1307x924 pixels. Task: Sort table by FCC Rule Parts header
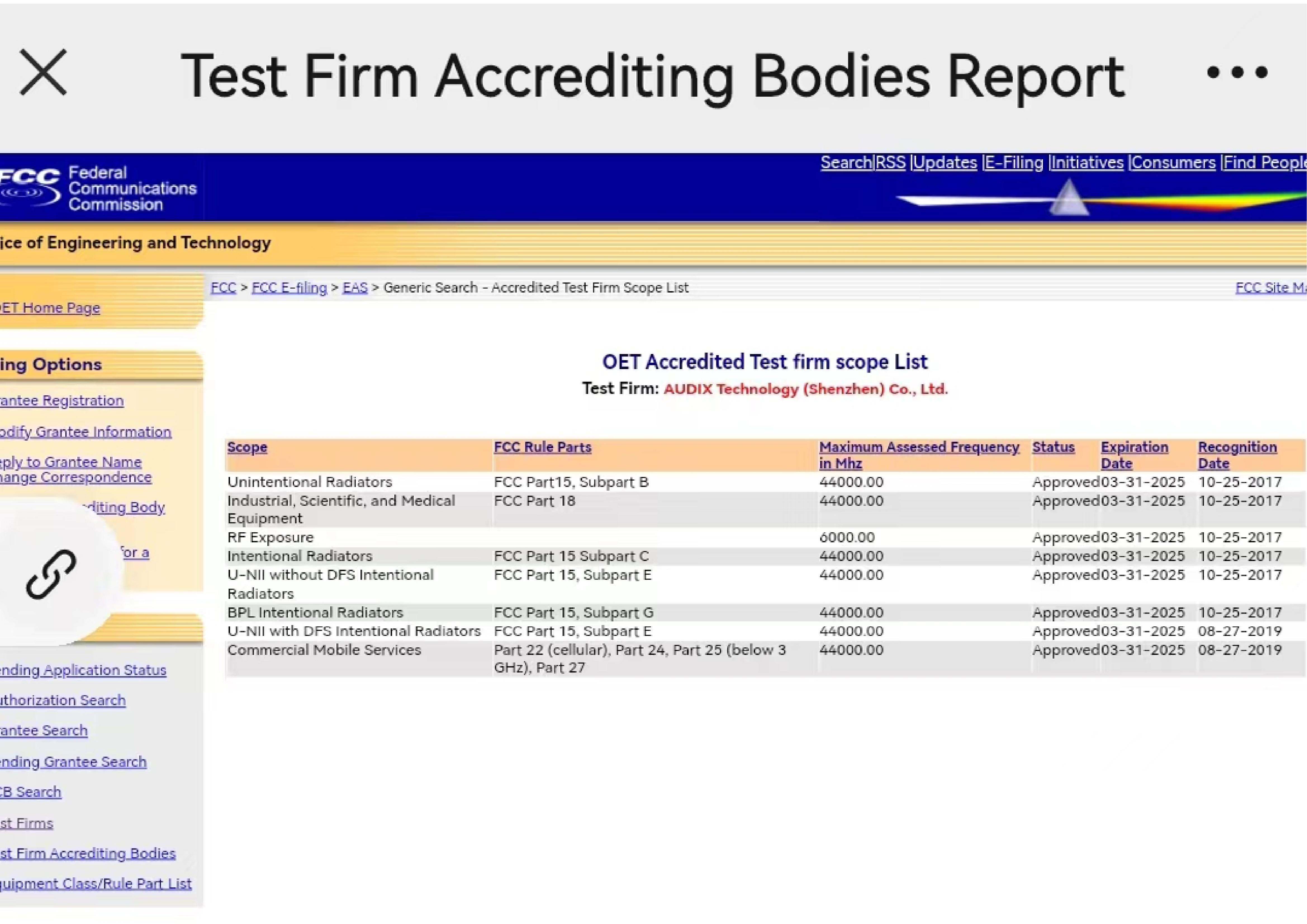(x=542, y=448)
